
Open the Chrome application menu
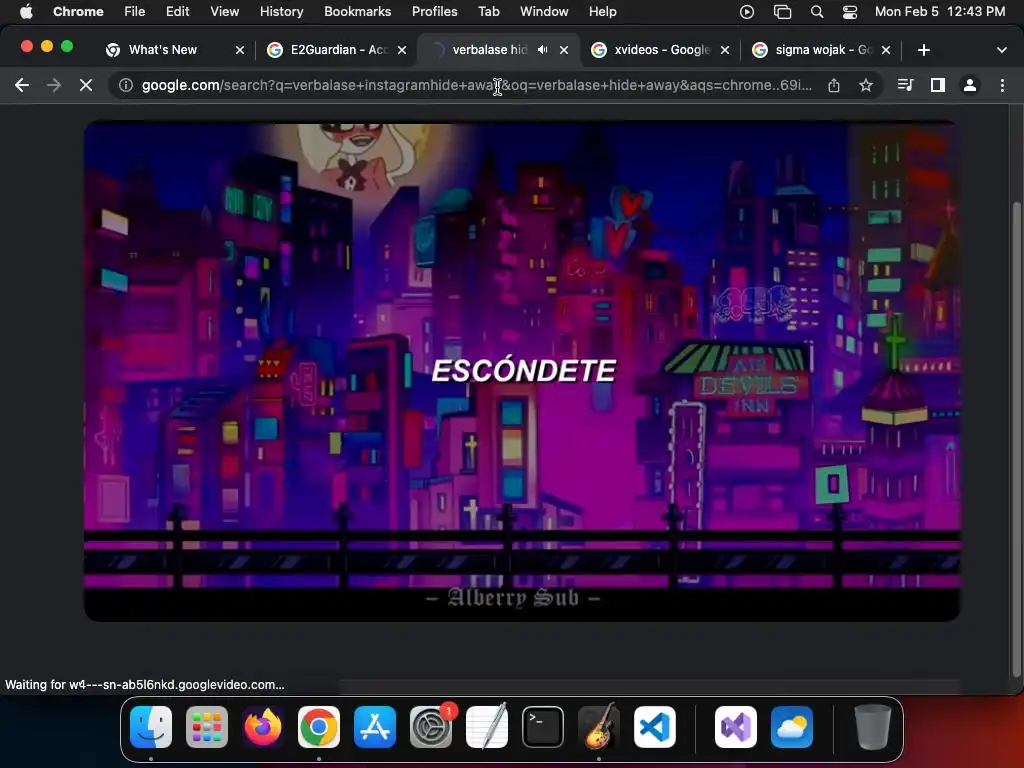click(78, 12)
